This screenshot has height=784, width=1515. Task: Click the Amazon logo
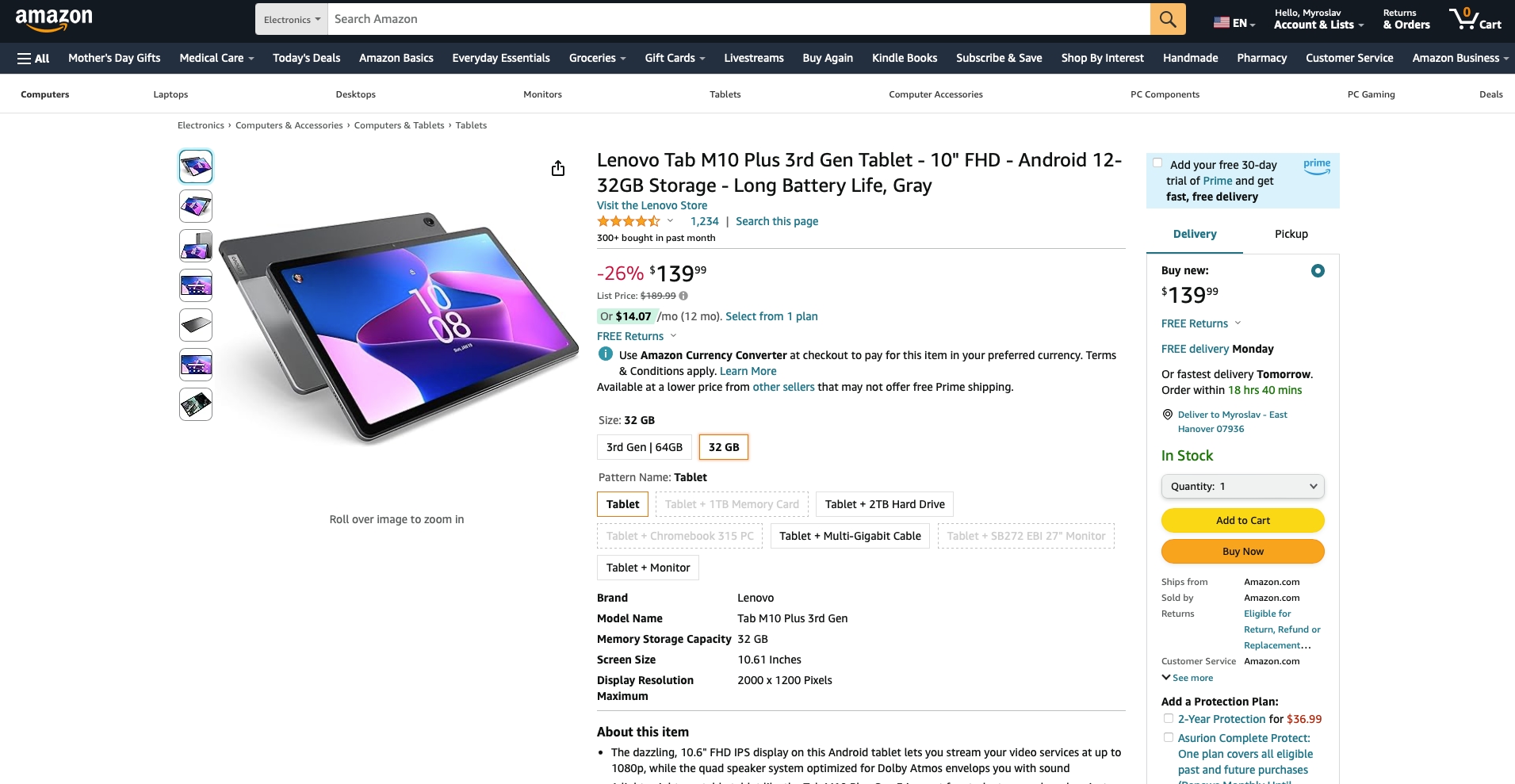click(54, 19)
